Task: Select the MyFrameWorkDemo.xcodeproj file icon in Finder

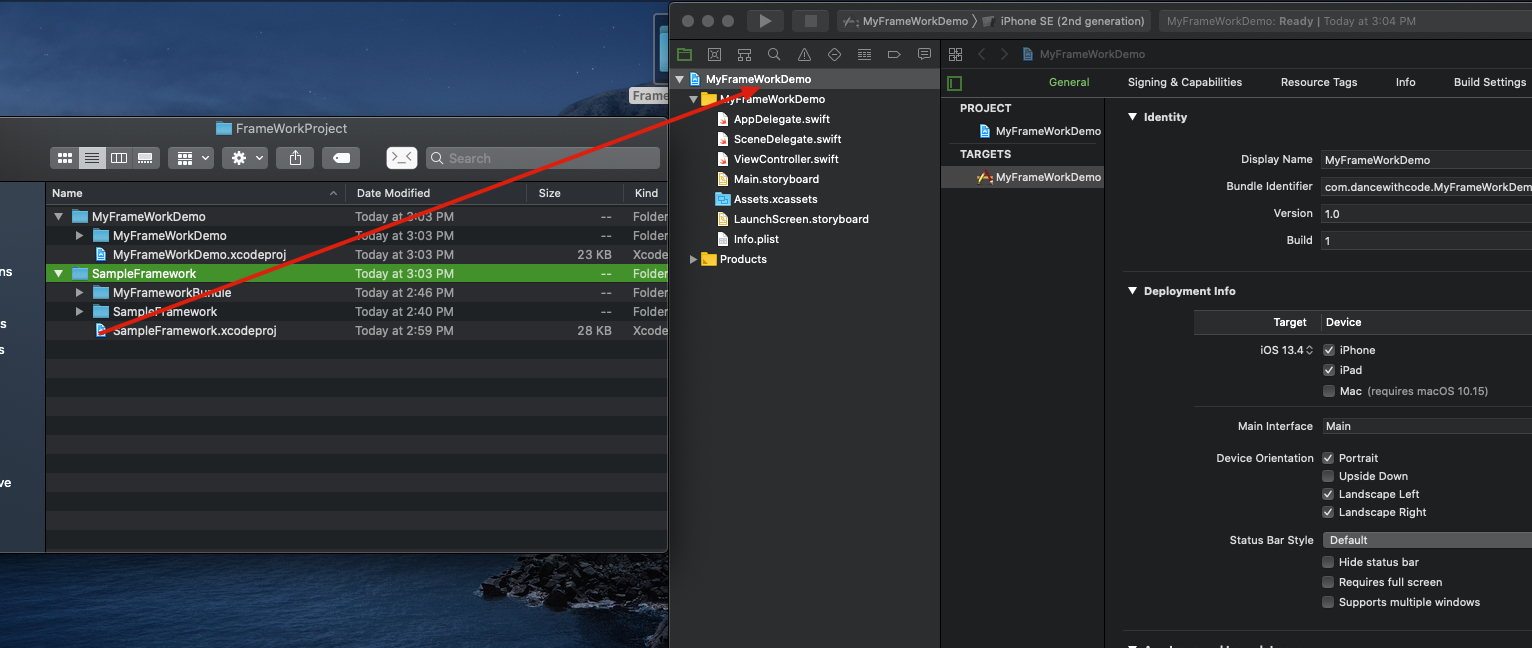Action: pos(101,255)
